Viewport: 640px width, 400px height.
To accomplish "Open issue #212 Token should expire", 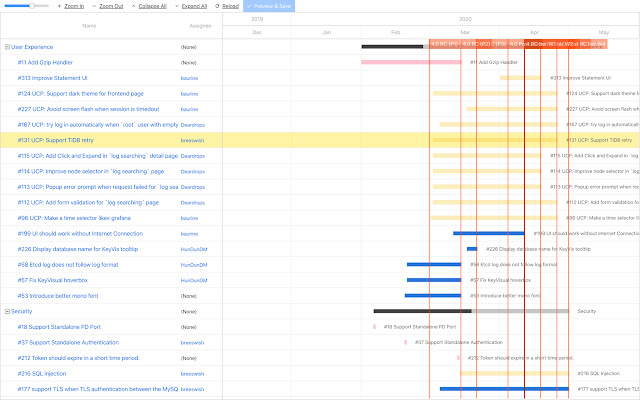I will [78, 358].
